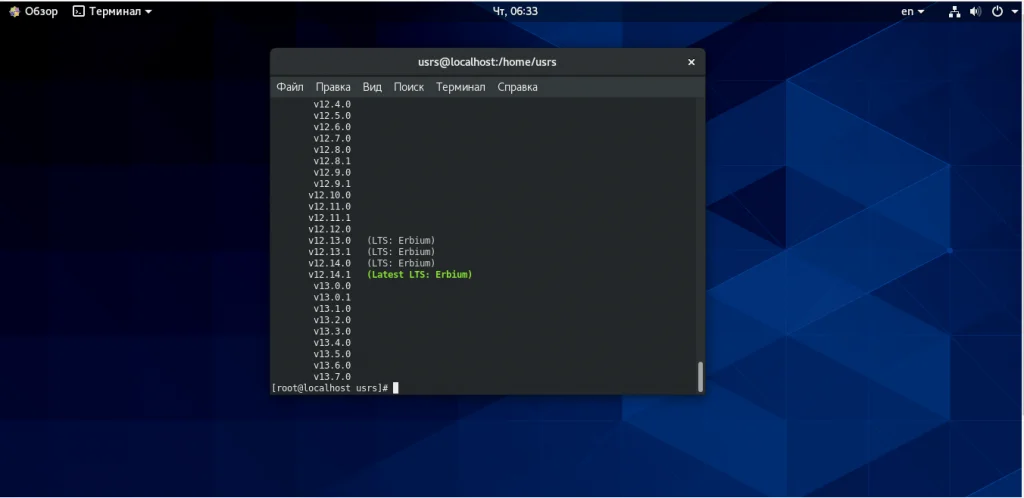
Task: Click the network connection icon
Action: click(x=955, y=11)
